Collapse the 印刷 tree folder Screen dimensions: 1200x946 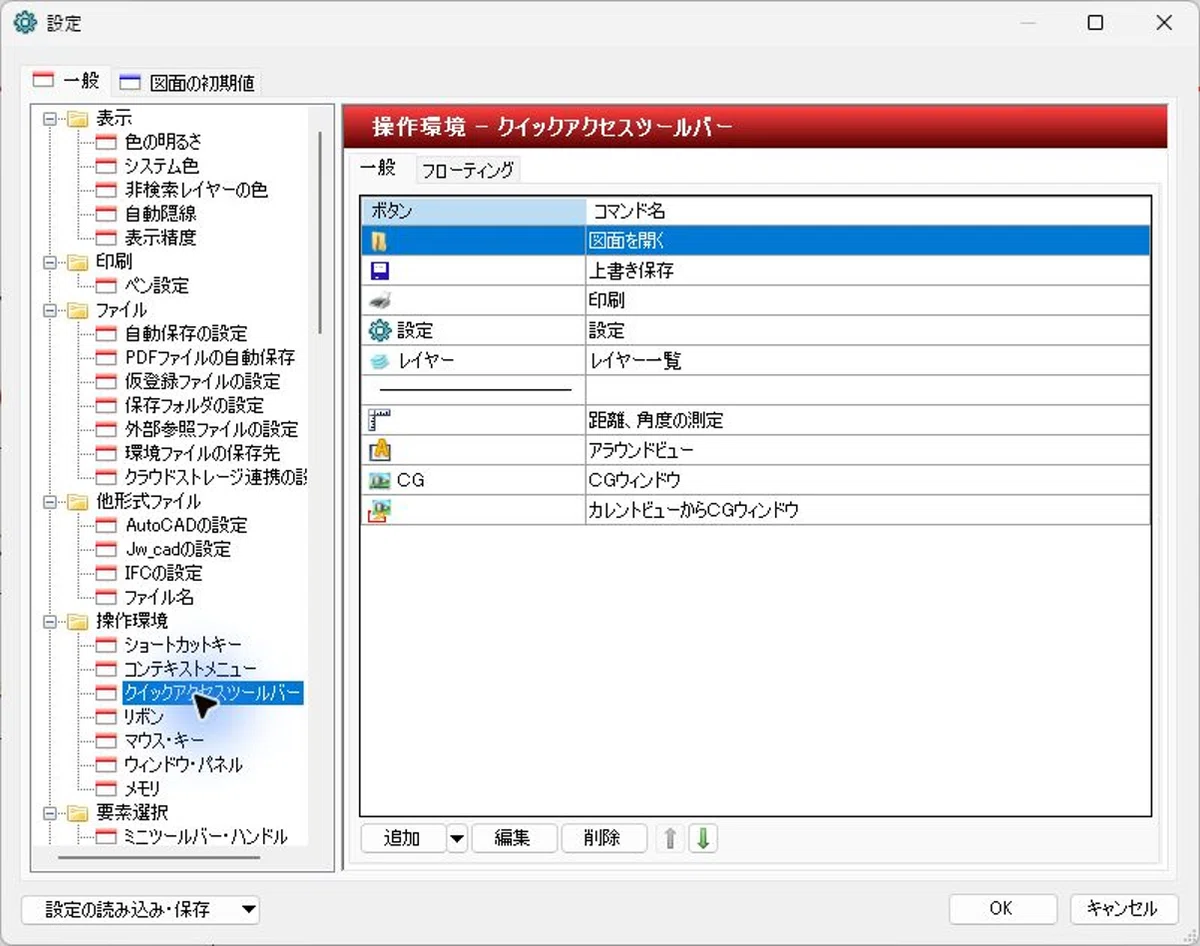[x=50, y=263]
